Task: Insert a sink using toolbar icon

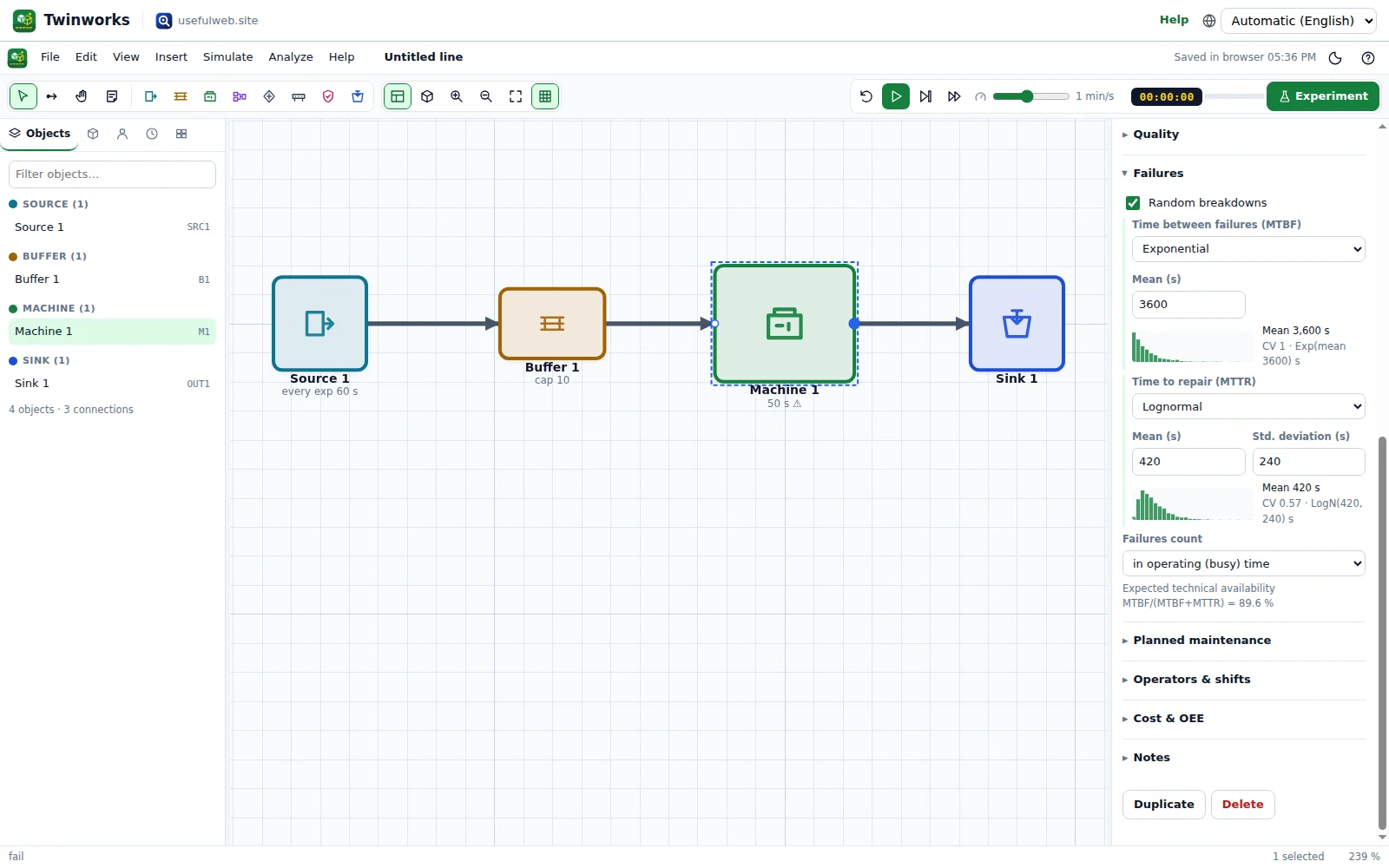Action: (x=358, y=96)
